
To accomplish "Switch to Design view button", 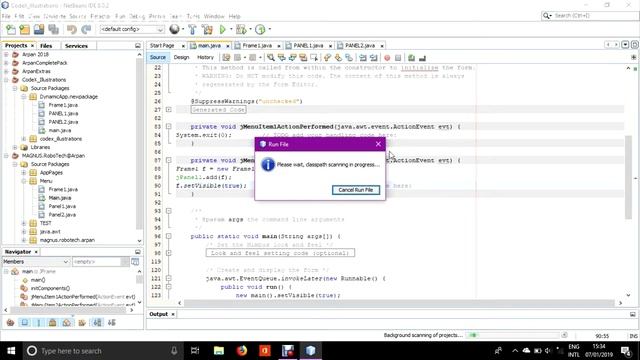I will [x=181, y=58].
